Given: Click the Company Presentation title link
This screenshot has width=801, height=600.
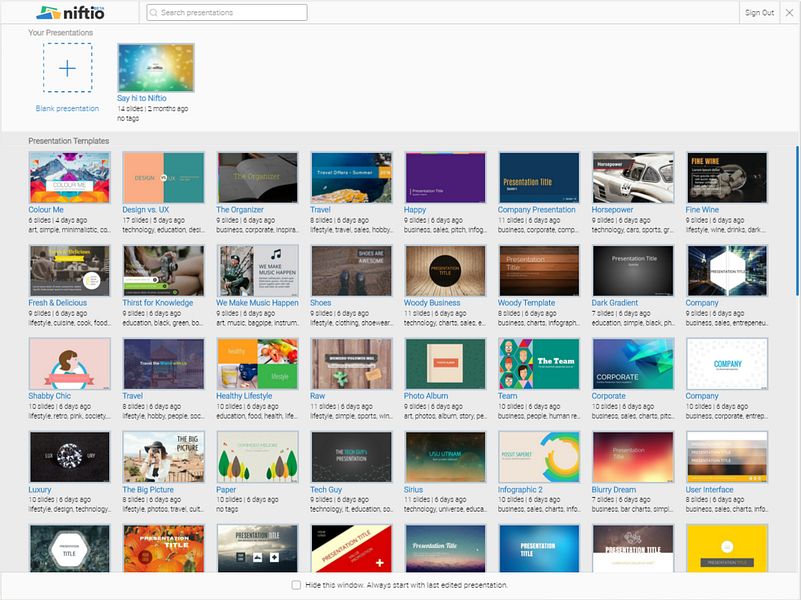Looking at the screenshot, I should [x=536, y=210].
